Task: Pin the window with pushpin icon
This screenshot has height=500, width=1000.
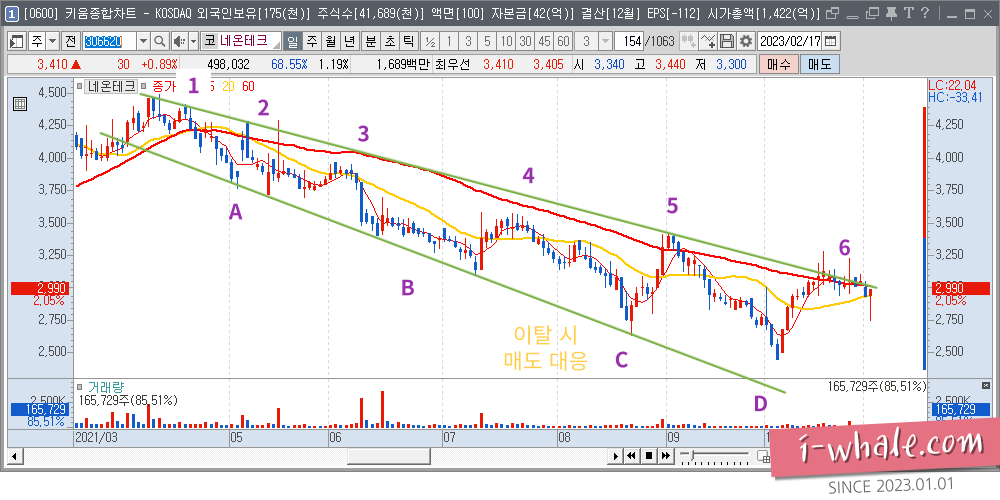Action: 892,12
